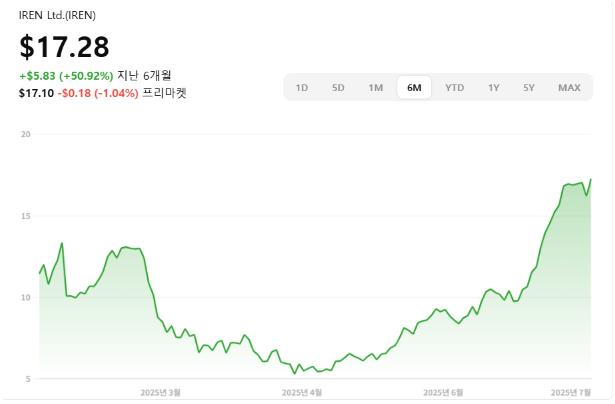Screen dimensions: 615x404
Task: Switch chart to 5D range
Action: (338, 87)
